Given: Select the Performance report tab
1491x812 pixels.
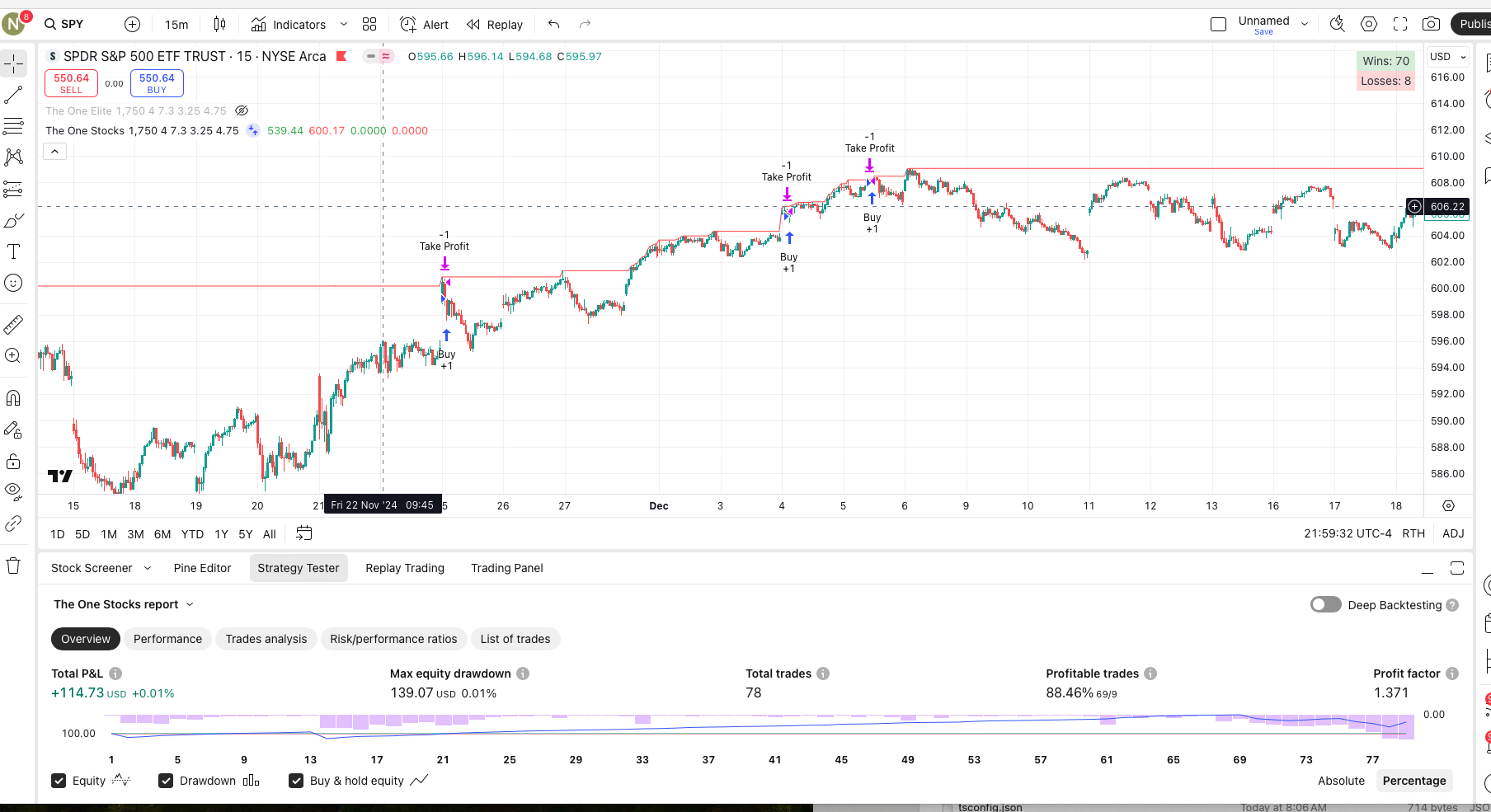Looking at the screenshot, I should [167, 639].
